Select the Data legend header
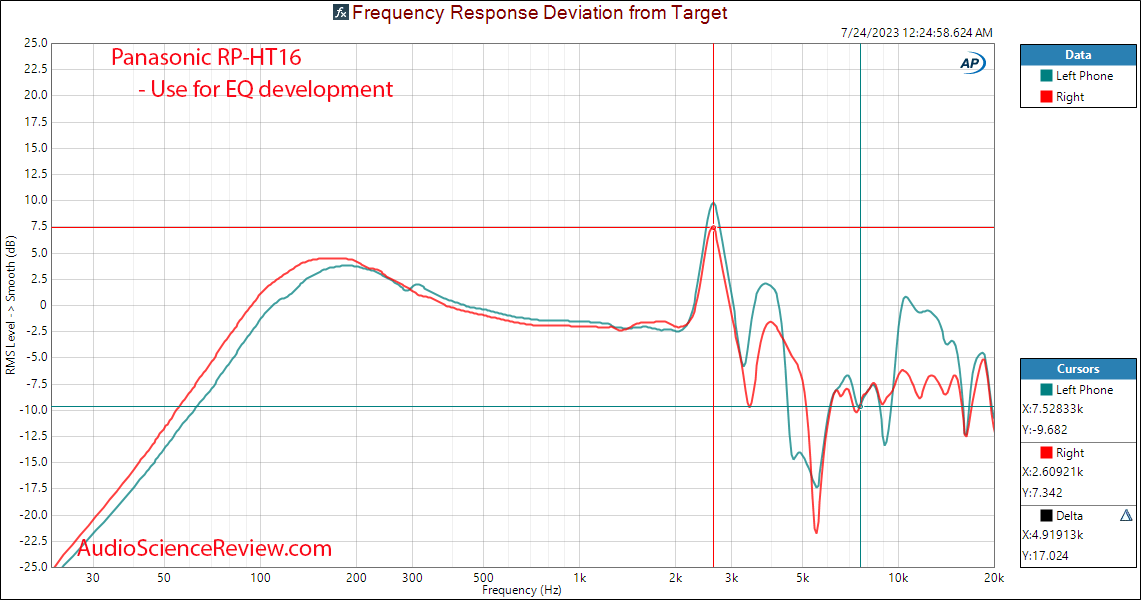The image size is (1141, 600). click(1078, 55)
